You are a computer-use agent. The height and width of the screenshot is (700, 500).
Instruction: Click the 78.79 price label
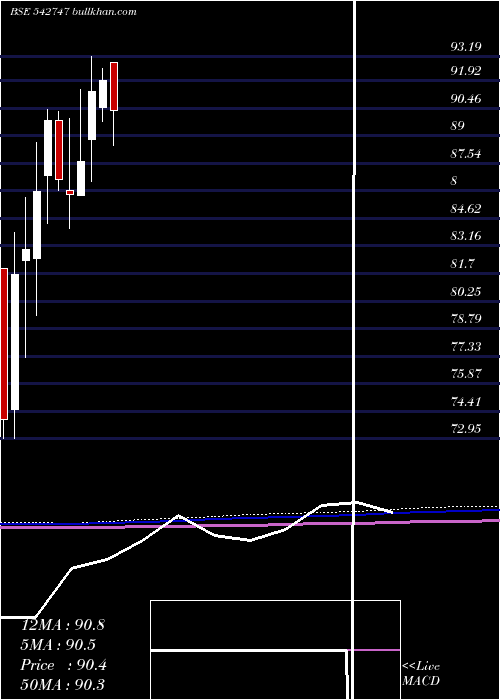click(x=466, y=319)
